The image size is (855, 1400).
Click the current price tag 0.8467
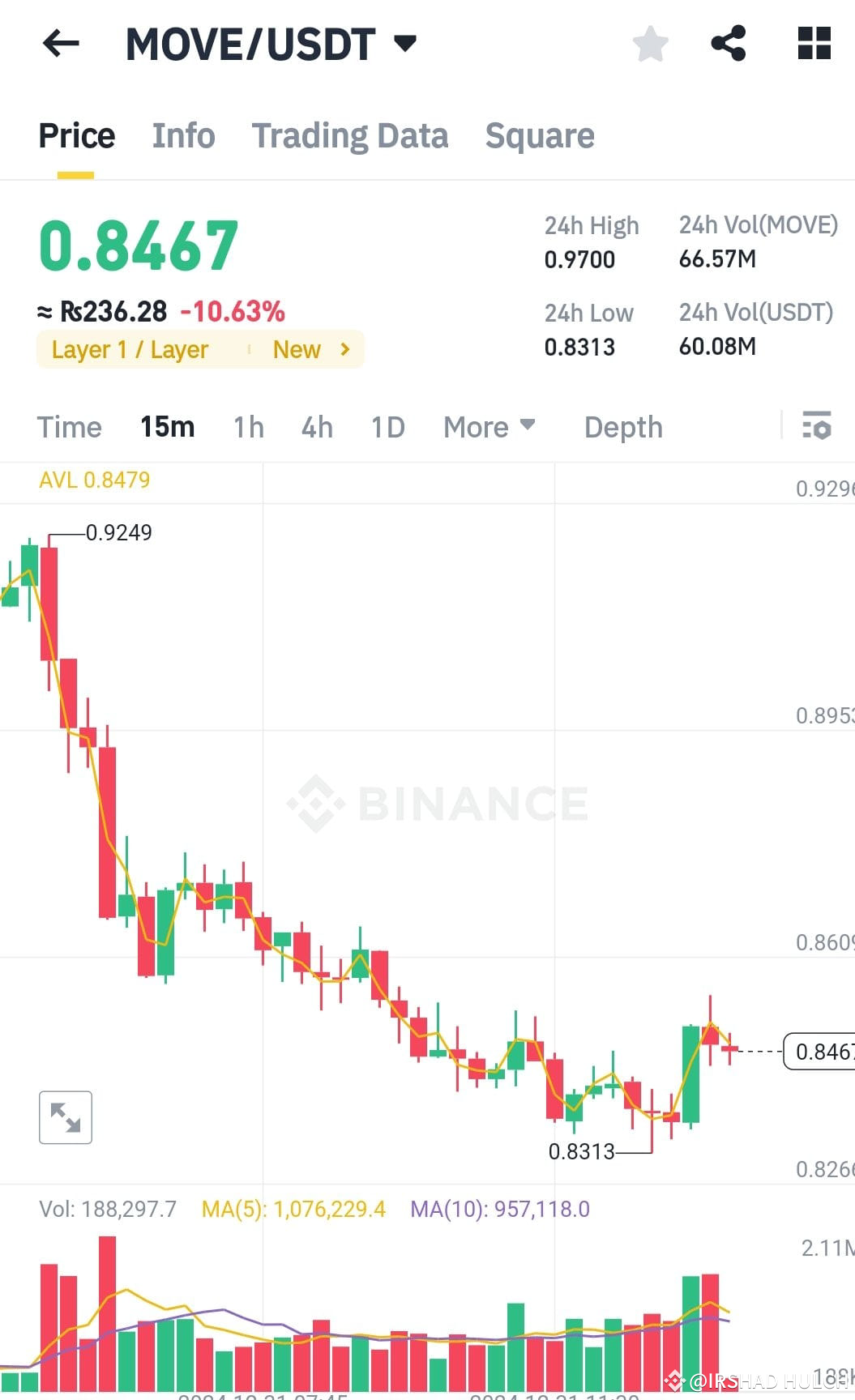click(820, 1052)
